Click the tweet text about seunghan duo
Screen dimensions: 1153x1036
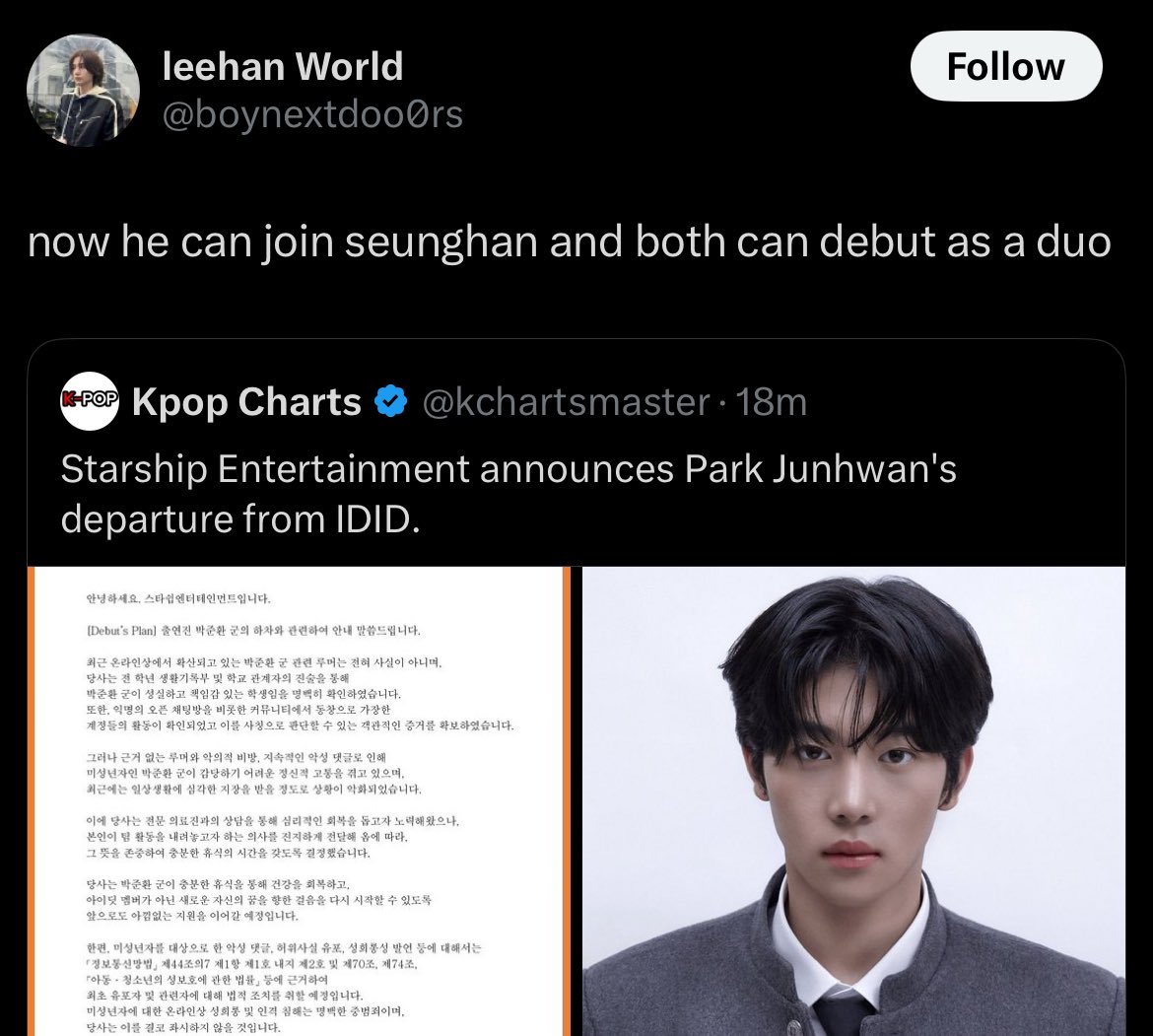(570, 242)
